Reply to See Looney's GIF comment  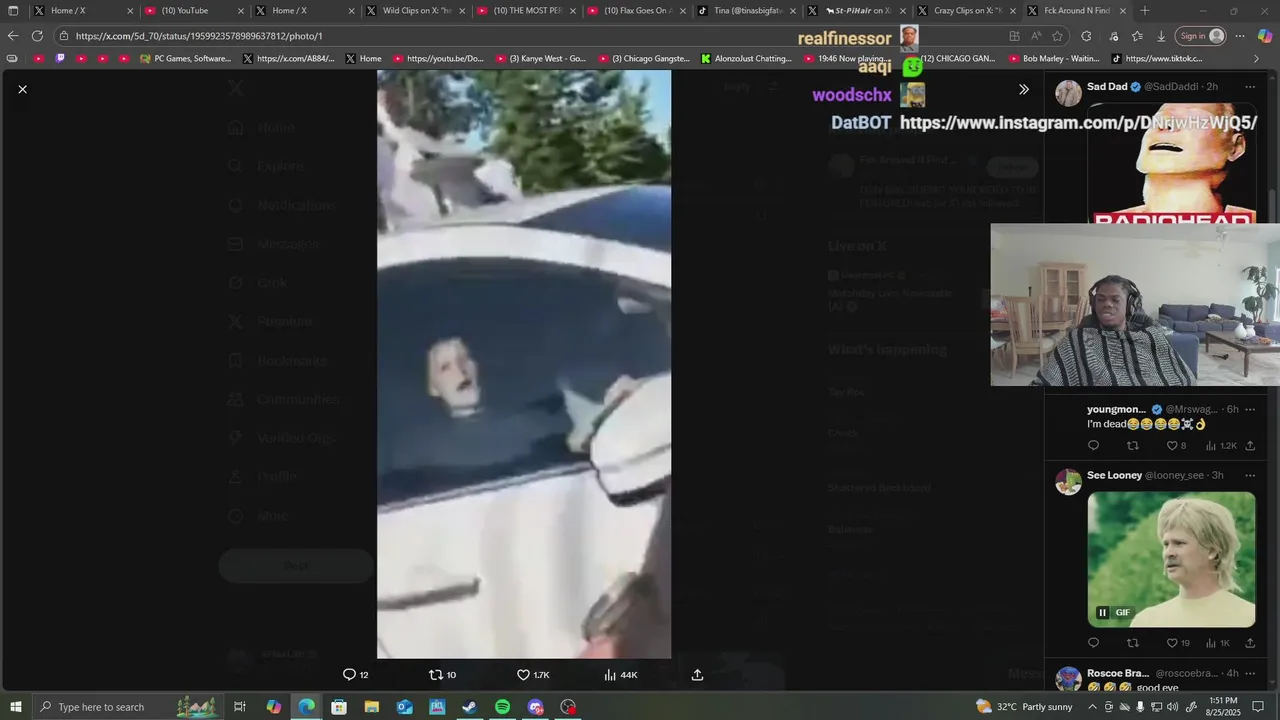1093,643
